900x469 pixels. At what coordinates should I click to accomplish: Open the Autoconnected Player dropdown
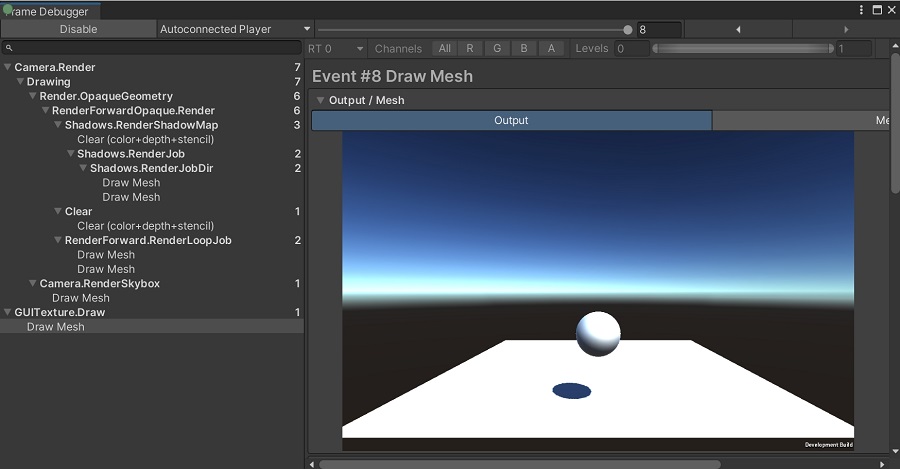point(235,29)
